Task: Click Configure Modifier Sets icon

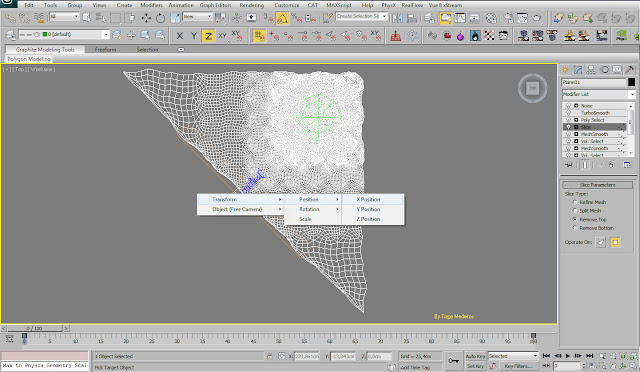Action: [627, 165]
